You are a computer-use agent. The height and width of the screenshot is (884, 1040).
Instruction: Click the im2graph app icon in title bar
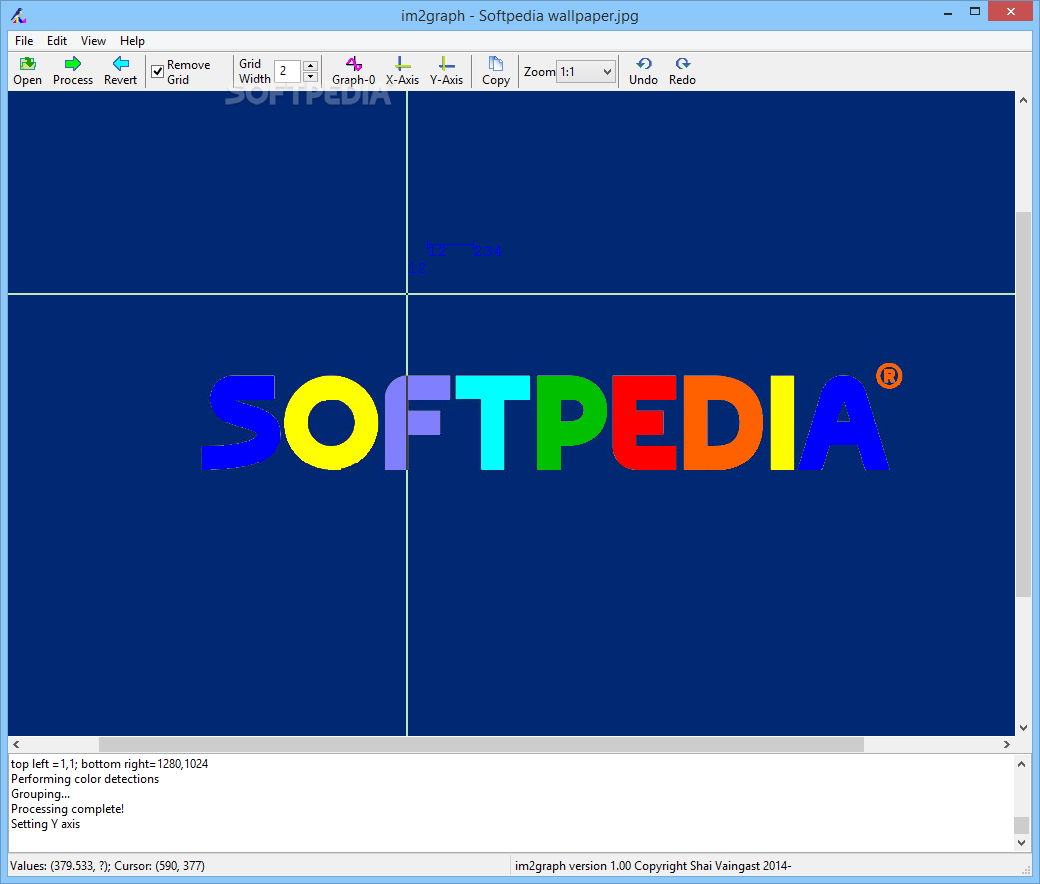click(19, 16)
